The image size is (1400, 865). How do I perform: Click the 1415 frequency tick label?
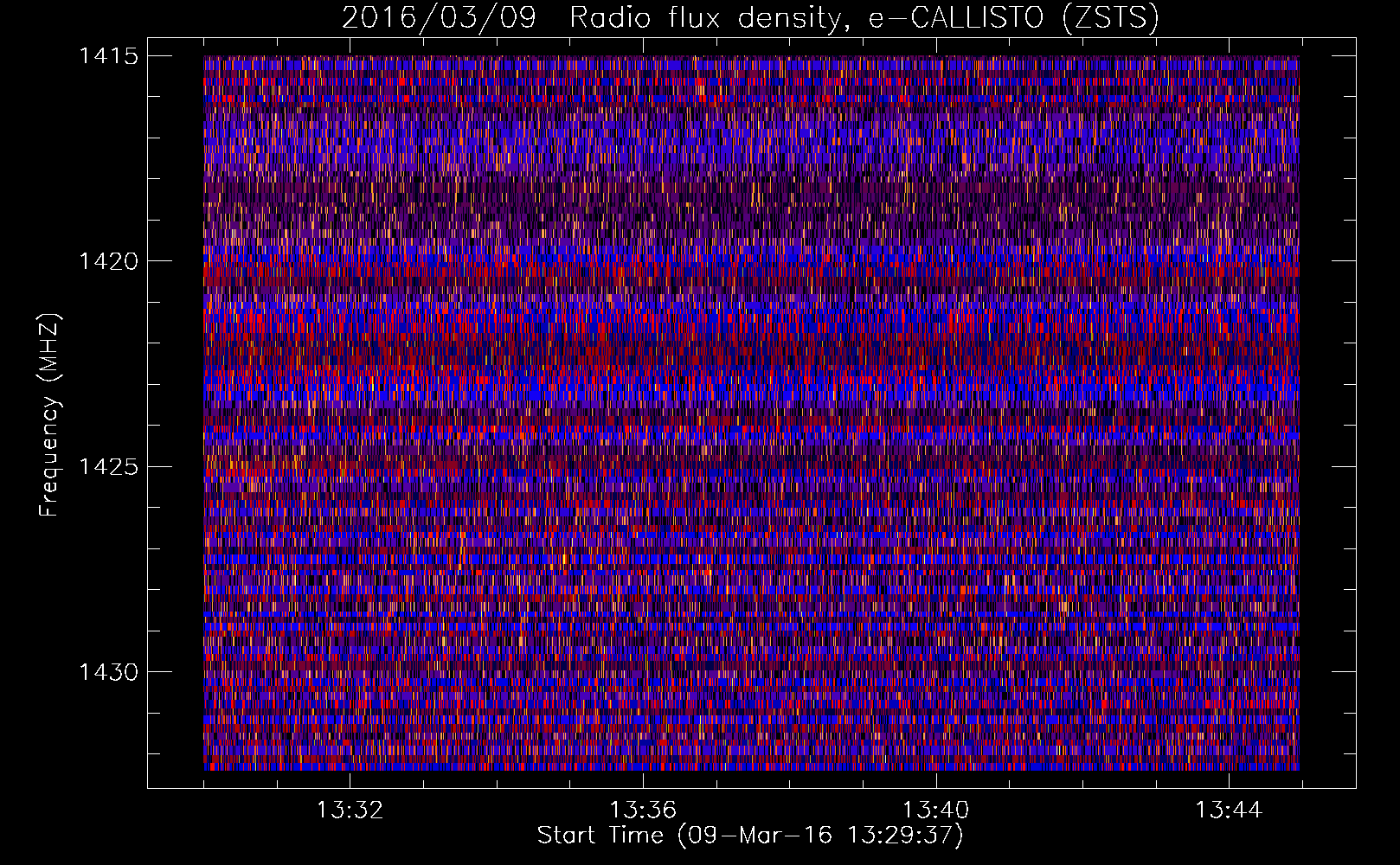109,56
